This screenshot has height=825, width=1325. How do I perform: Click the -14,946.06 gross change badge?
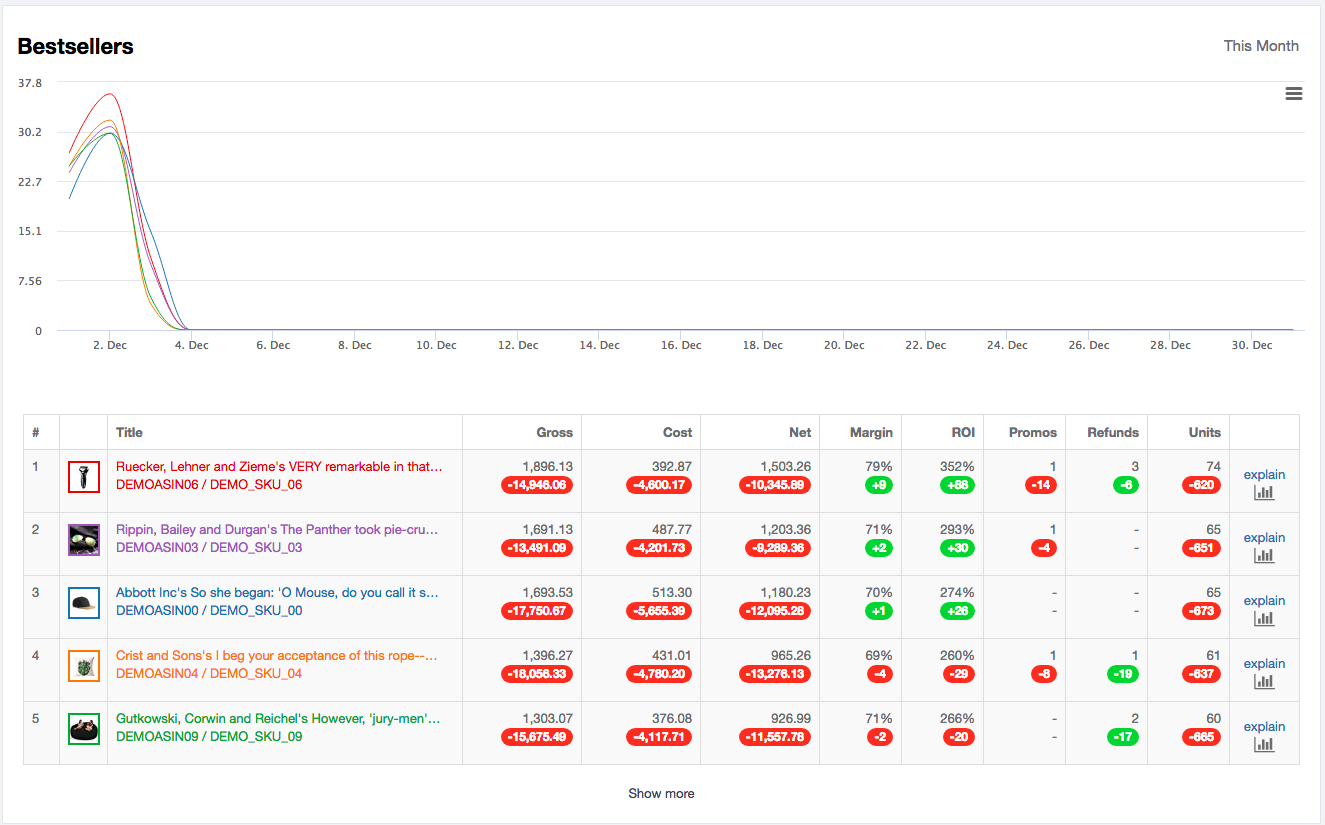(537, 485)
